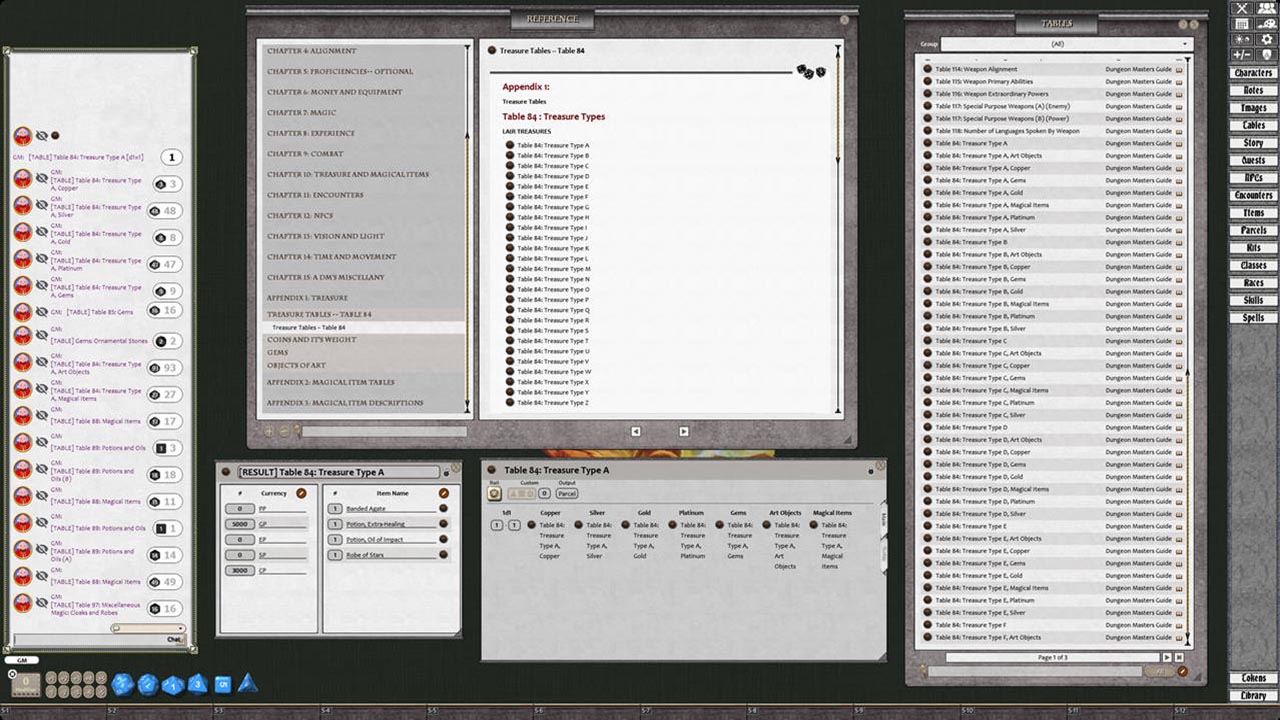Roll the blue d20 die at the bottom
Screen dimensions: 1280x720
(x=121, y=685)
